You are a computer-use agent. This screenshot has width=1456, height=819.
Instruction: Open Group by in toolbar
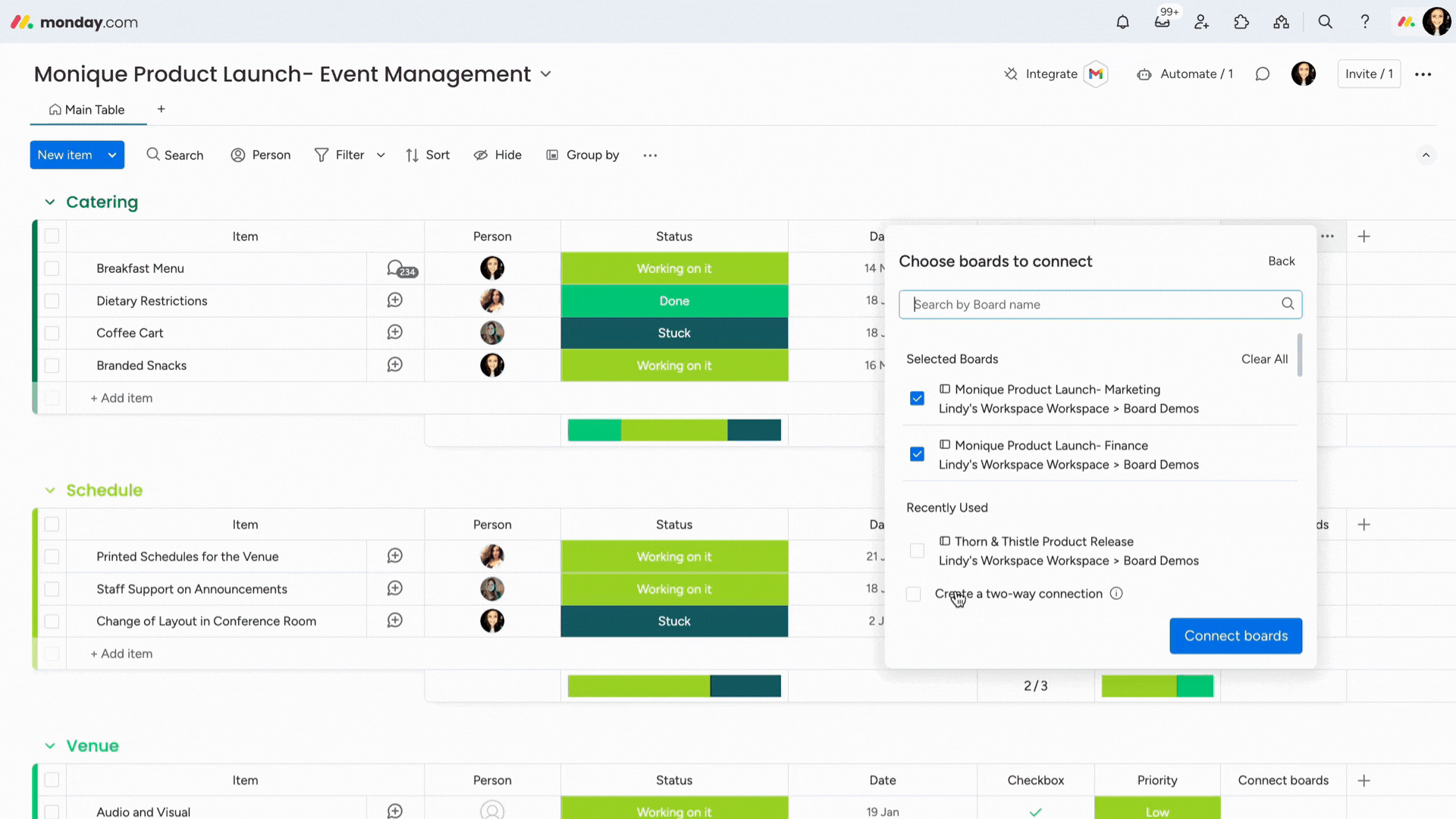coord(582,155)
